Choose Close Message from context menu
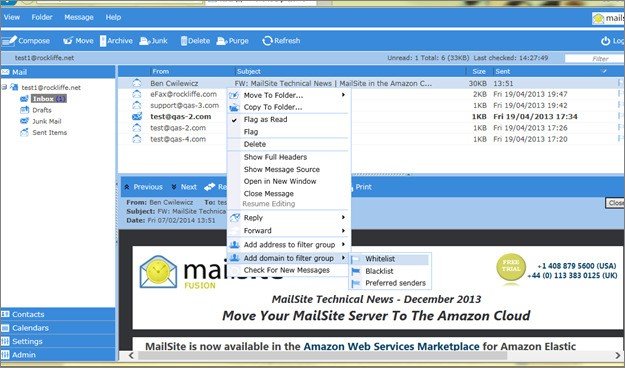The width and height of the screenshot is (625, 368). pyautogui.click(x=269, y=194)
